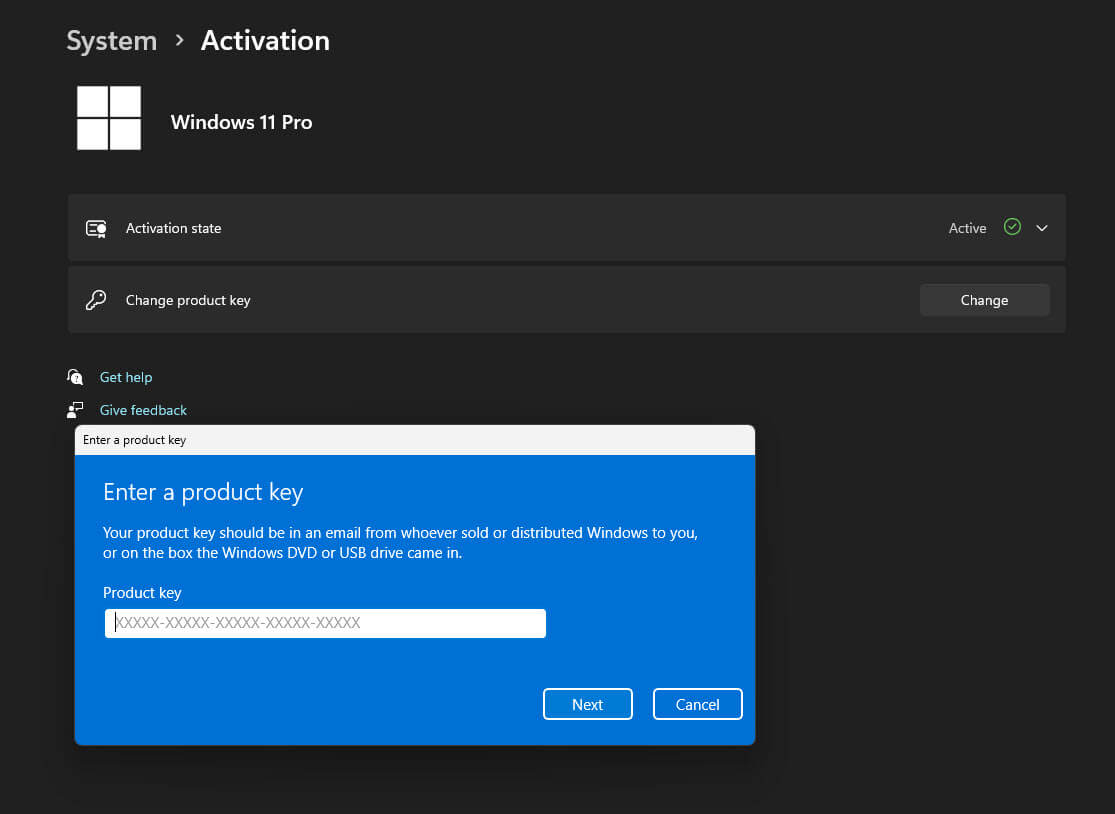Viewport: 1115px width, 814px height.
Task: Select Activation in the breadcrumb trail
Action: 264,41
